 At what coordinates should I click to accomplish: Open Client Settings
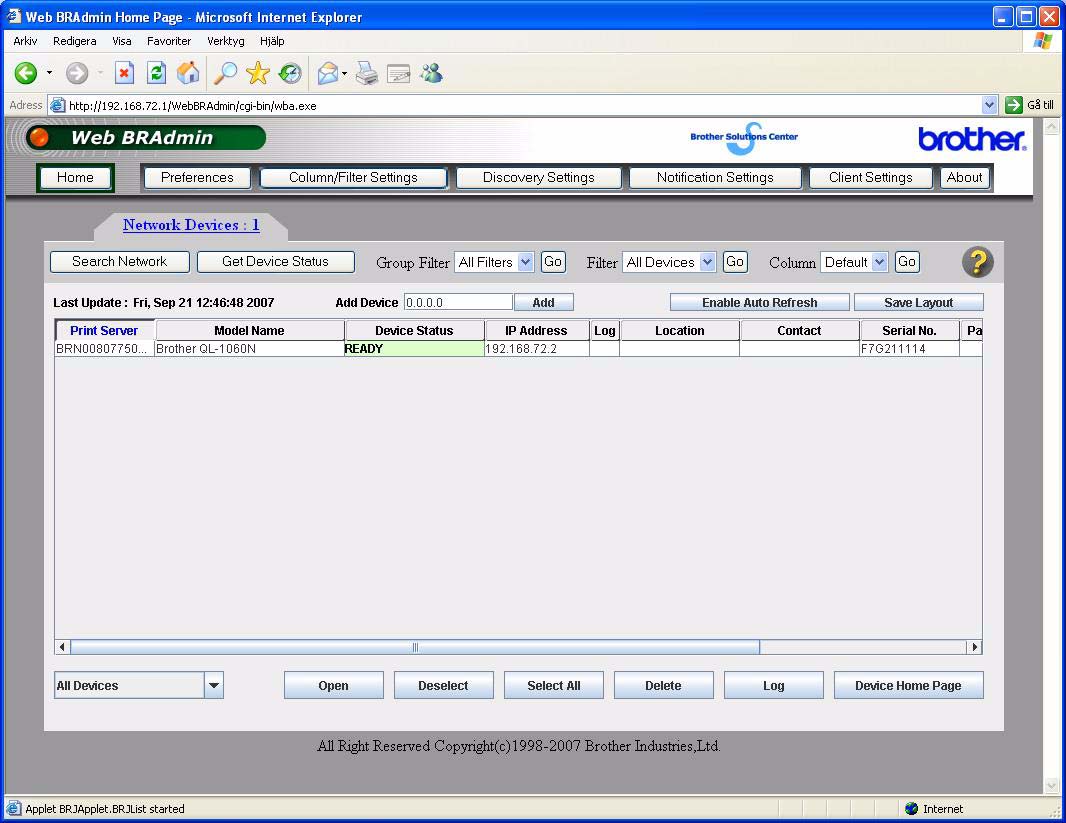871,177
